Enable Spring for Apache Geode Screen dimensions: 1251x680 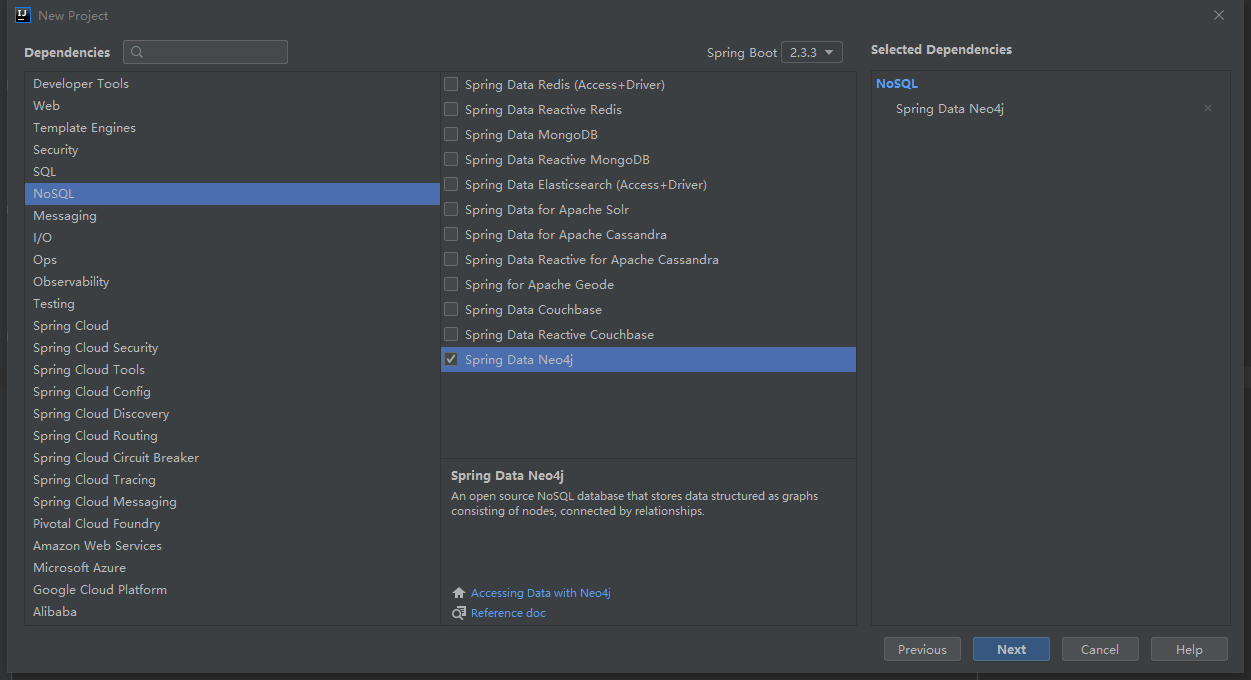point(450,284)
